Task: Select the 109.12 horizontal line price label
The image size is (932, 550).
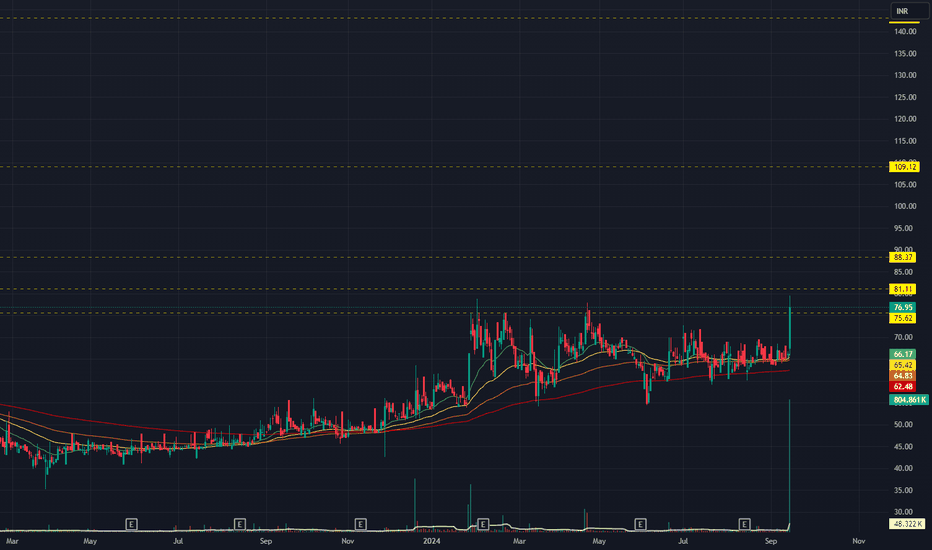Action: [903, 167]
